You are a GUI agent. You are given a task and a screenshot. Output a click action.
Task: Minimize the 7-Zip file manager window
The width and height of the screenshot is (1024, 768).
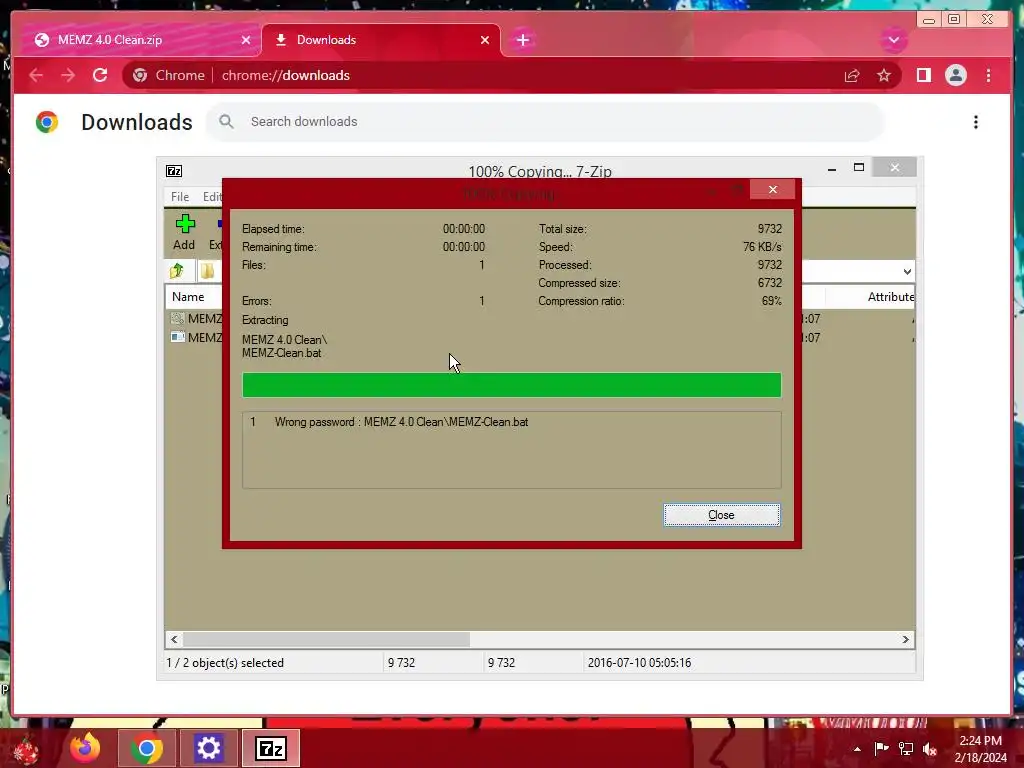[x=832, y=169]
